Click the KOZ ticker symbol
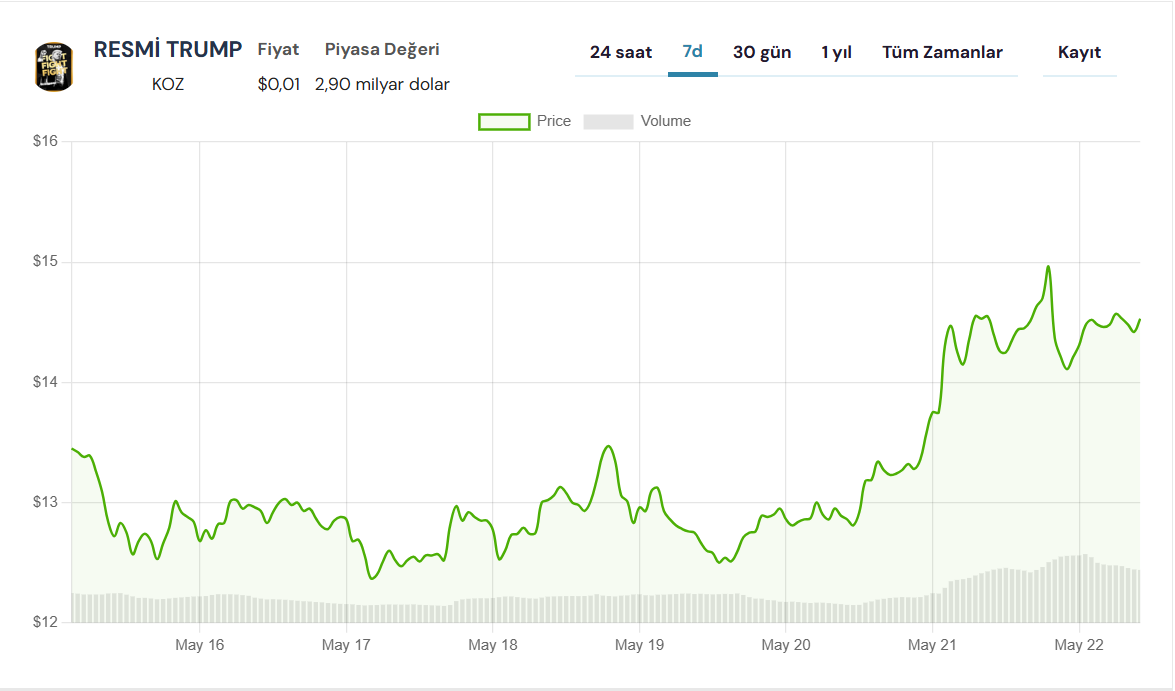 pyautogui.click(x=168, y=84)
